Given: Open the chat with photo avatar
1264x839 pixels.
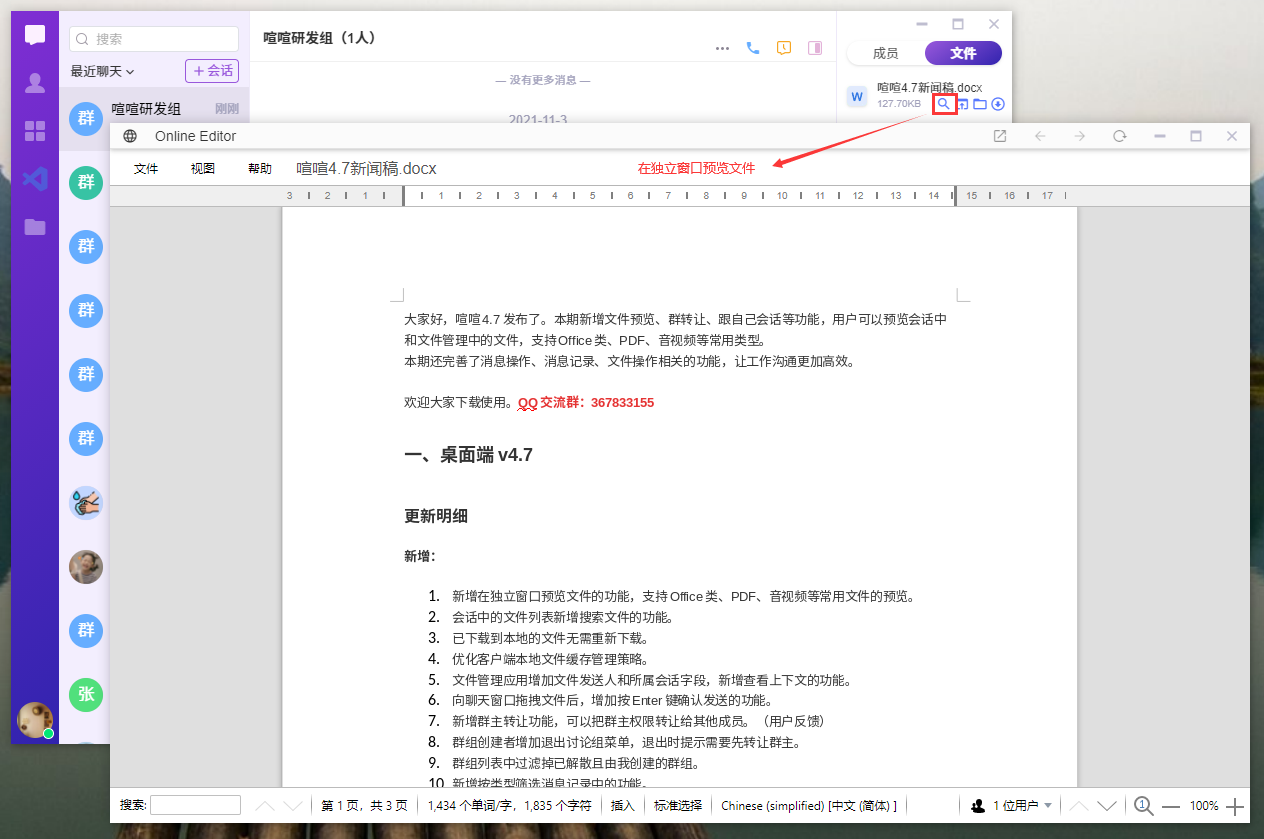Looking at the screenshot, I should (86, 567).
